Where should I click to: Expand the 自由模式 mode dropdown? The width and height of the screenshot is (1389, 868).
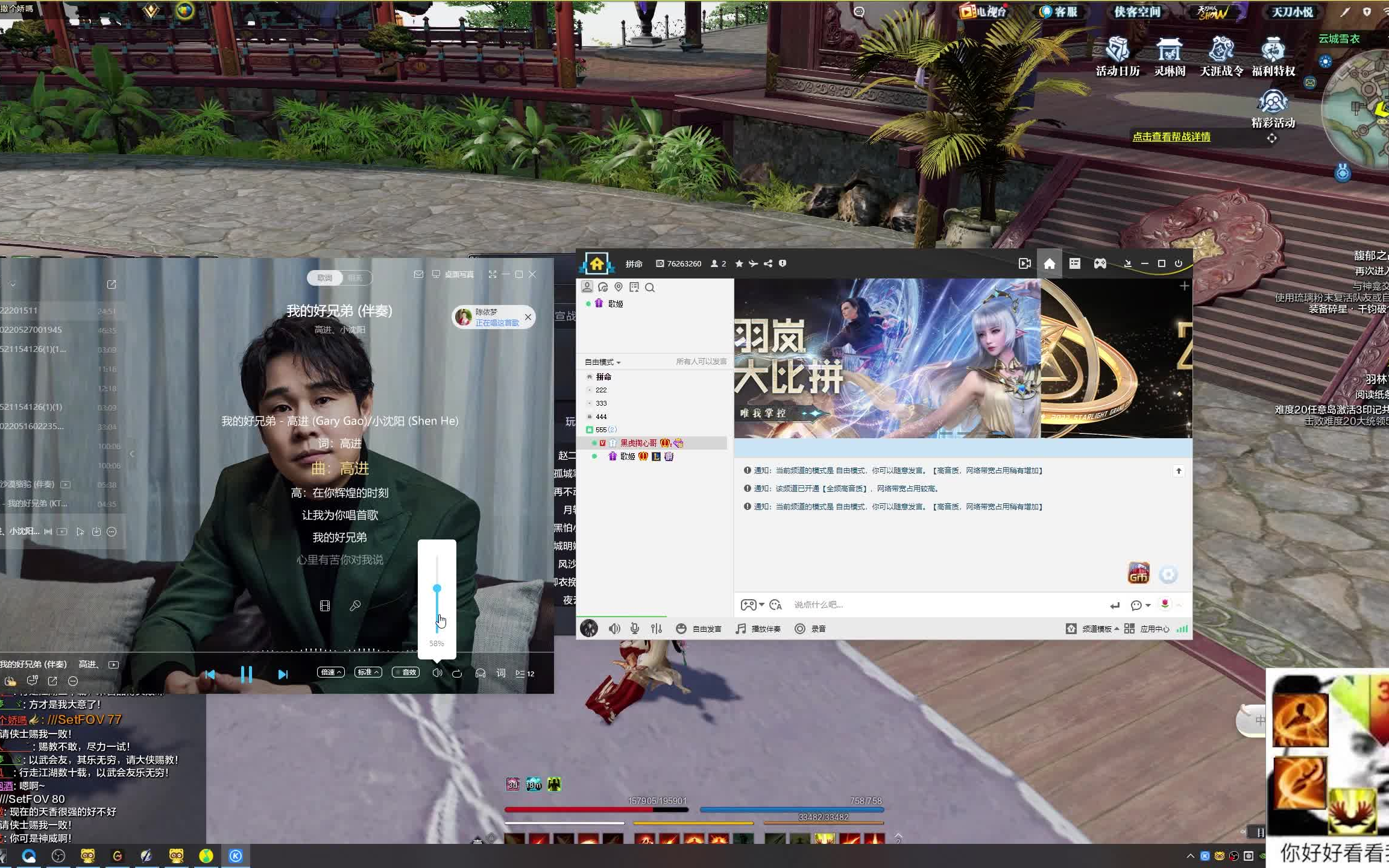point(602,362)
